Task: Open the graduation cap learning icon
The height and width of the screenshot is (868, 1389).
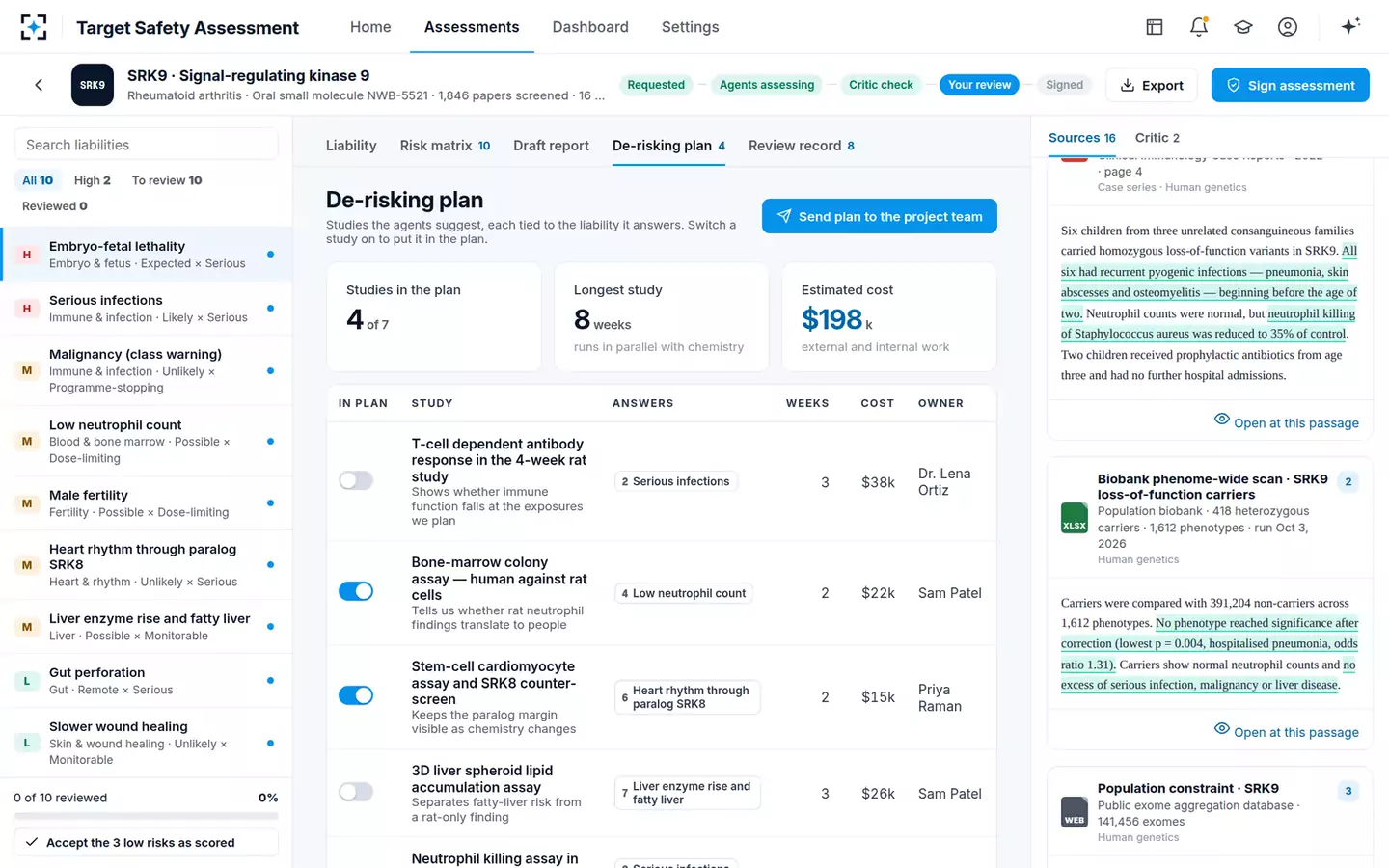Action: pyautogui.click(x=1243, y=27)
